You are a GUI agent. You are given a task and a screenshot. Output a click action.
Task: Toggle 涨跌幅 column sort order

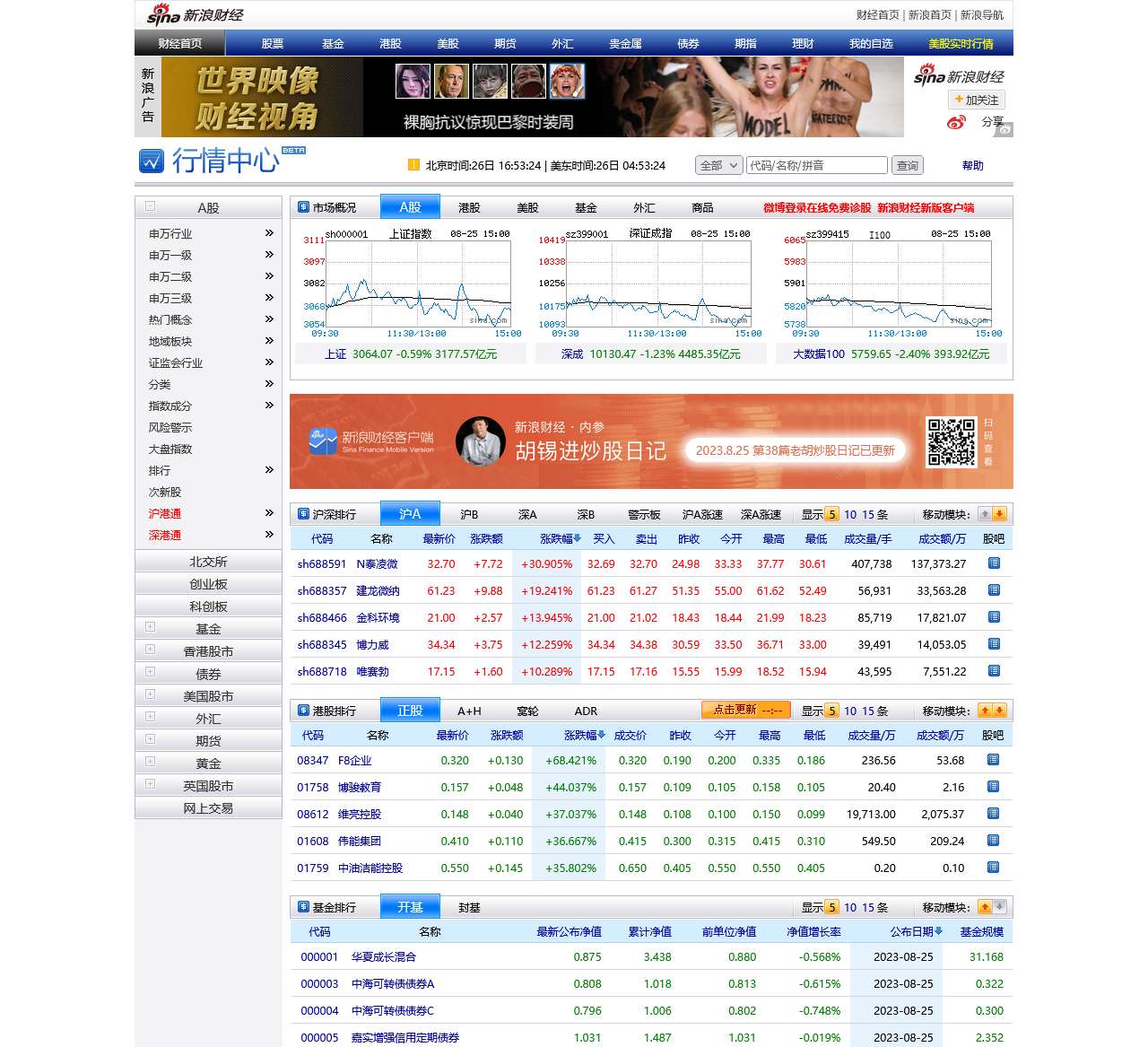click(x=558, y=539)
